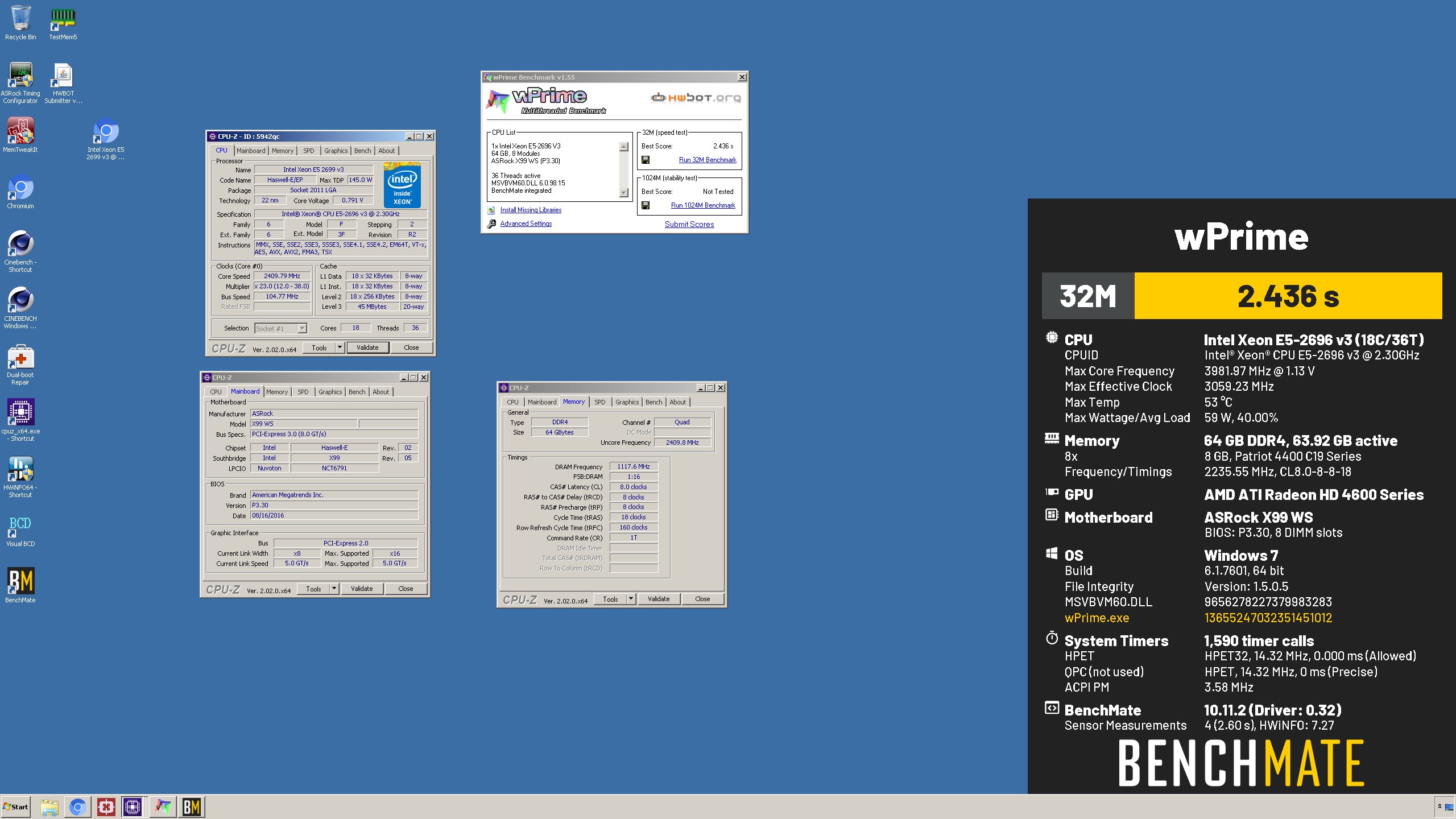Open Cinebench - Shortcut icon
1456x819 pixels.
20,251
